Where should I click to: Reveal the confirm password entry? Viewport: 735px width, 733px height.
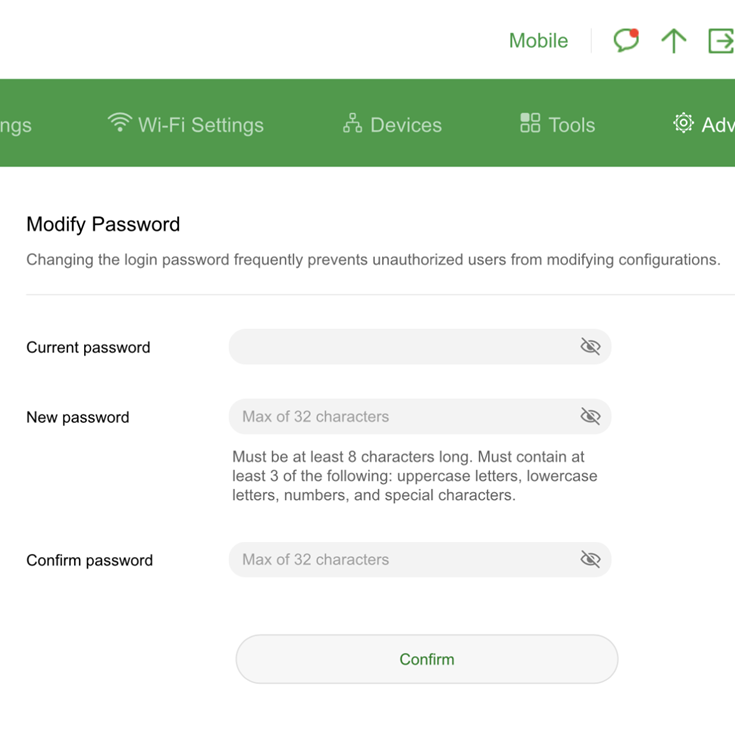590,559
